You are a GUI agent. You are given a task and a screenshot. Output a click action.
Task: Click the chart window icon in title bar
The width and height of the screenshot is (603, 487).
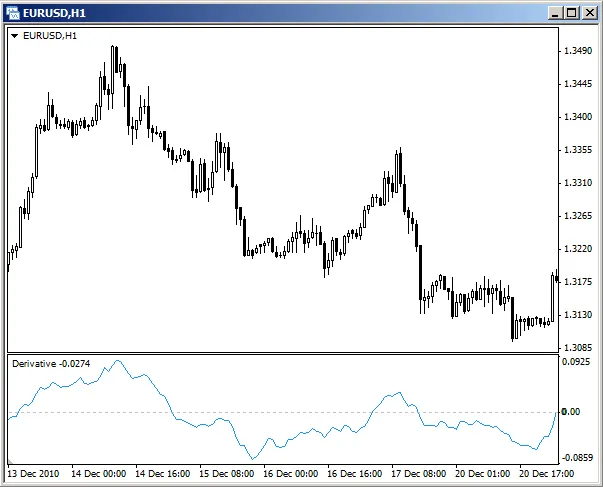[14, 12]
